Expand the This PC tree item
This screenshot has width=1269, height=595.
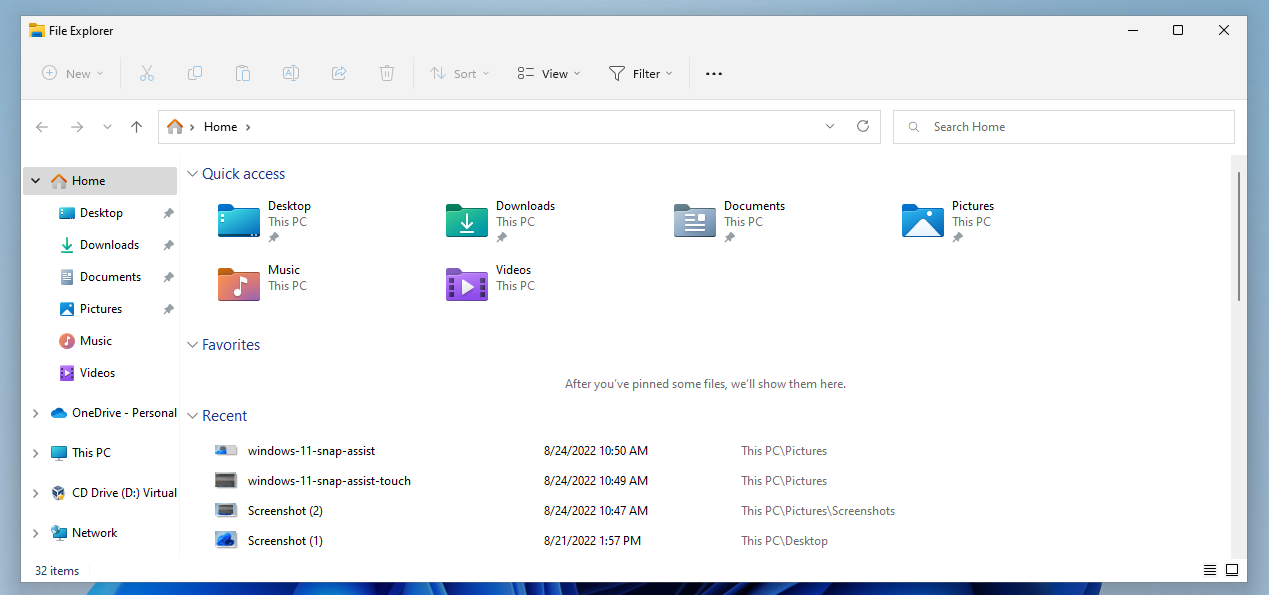(x=36, y=452)
